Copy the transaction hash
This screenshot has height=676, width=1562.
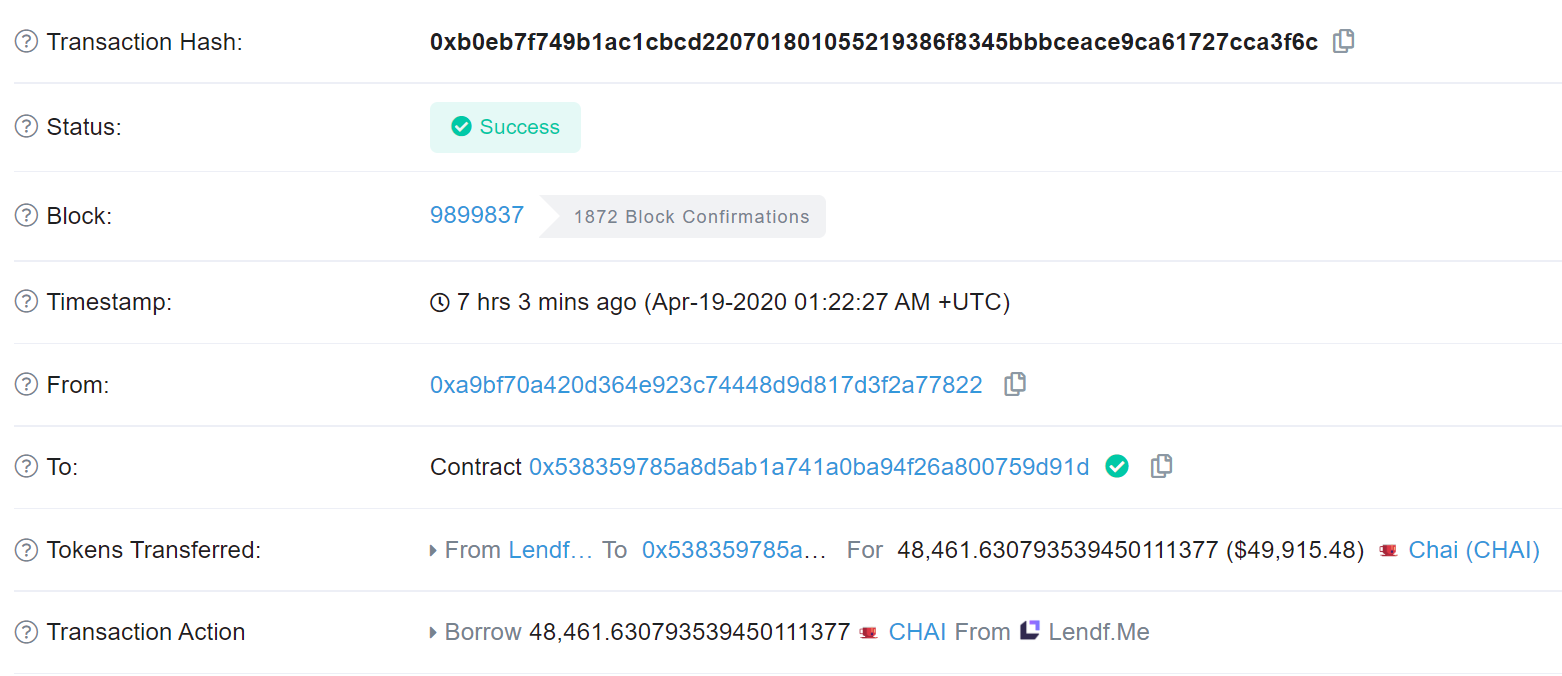1343,41
